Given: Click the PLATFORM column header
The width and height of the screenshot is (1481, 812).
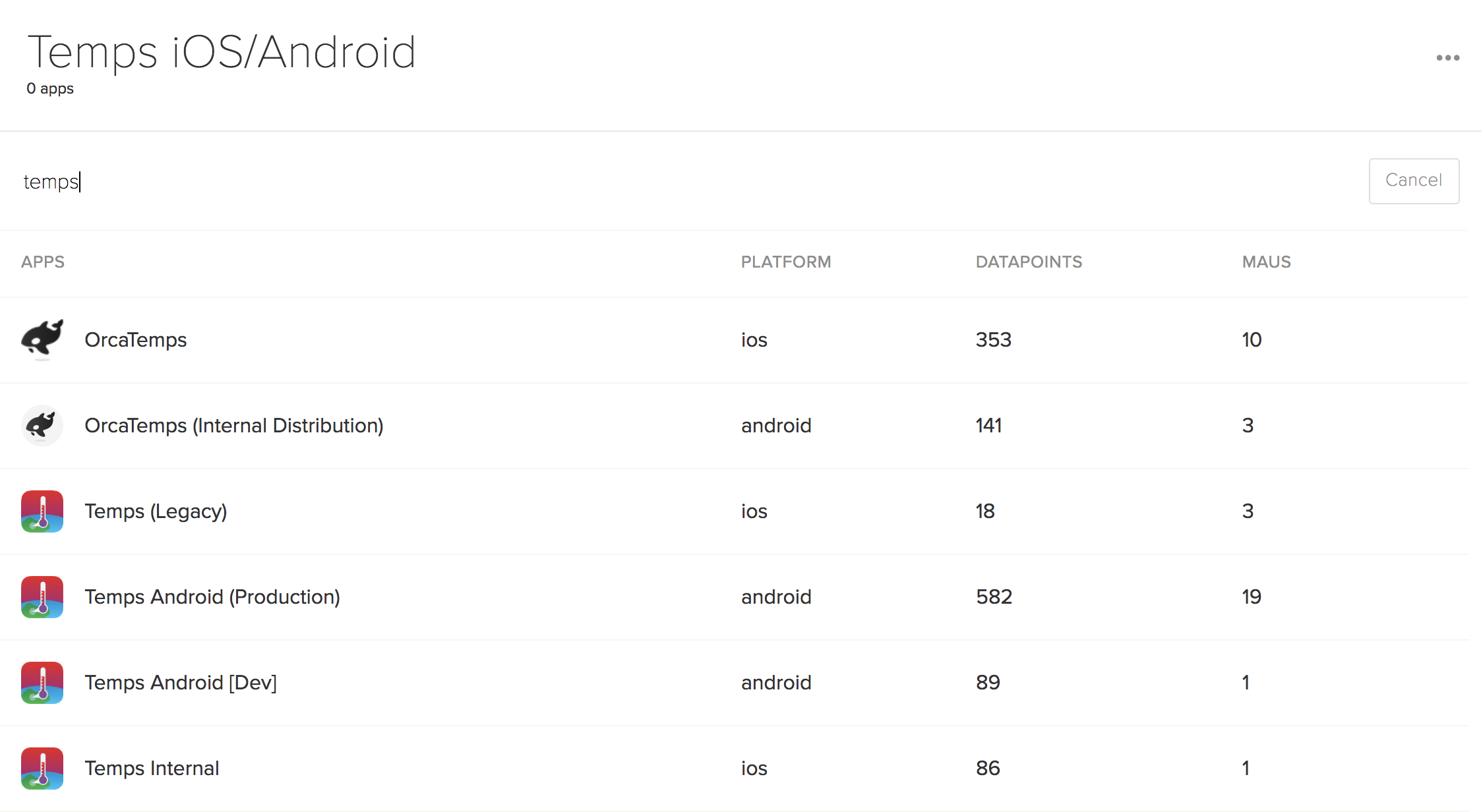Looking at the screenshot, I should coord(785,262).
